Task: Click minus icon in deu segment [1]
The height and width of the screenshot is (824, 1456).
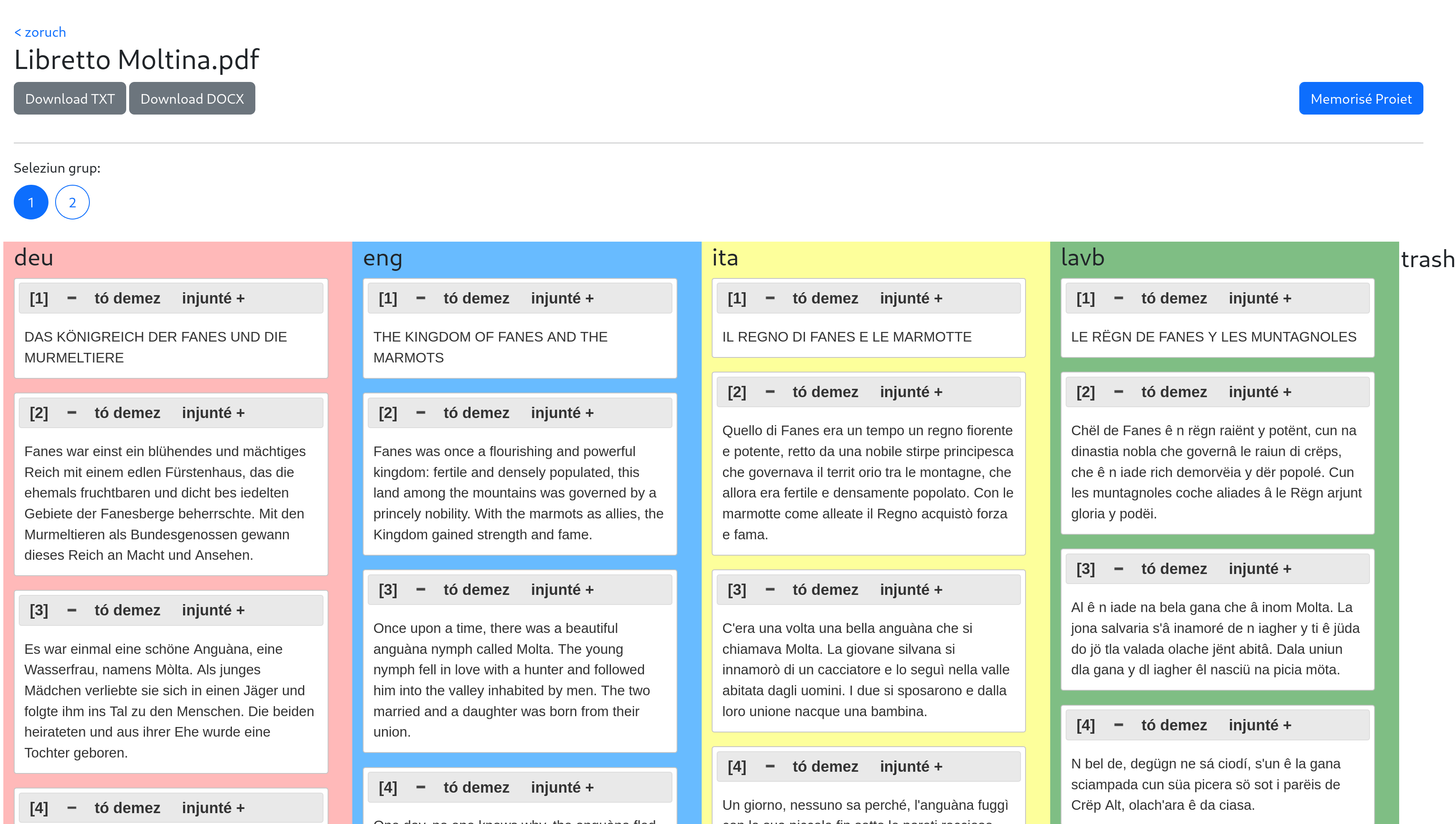Action: click(x=72, y=298)
